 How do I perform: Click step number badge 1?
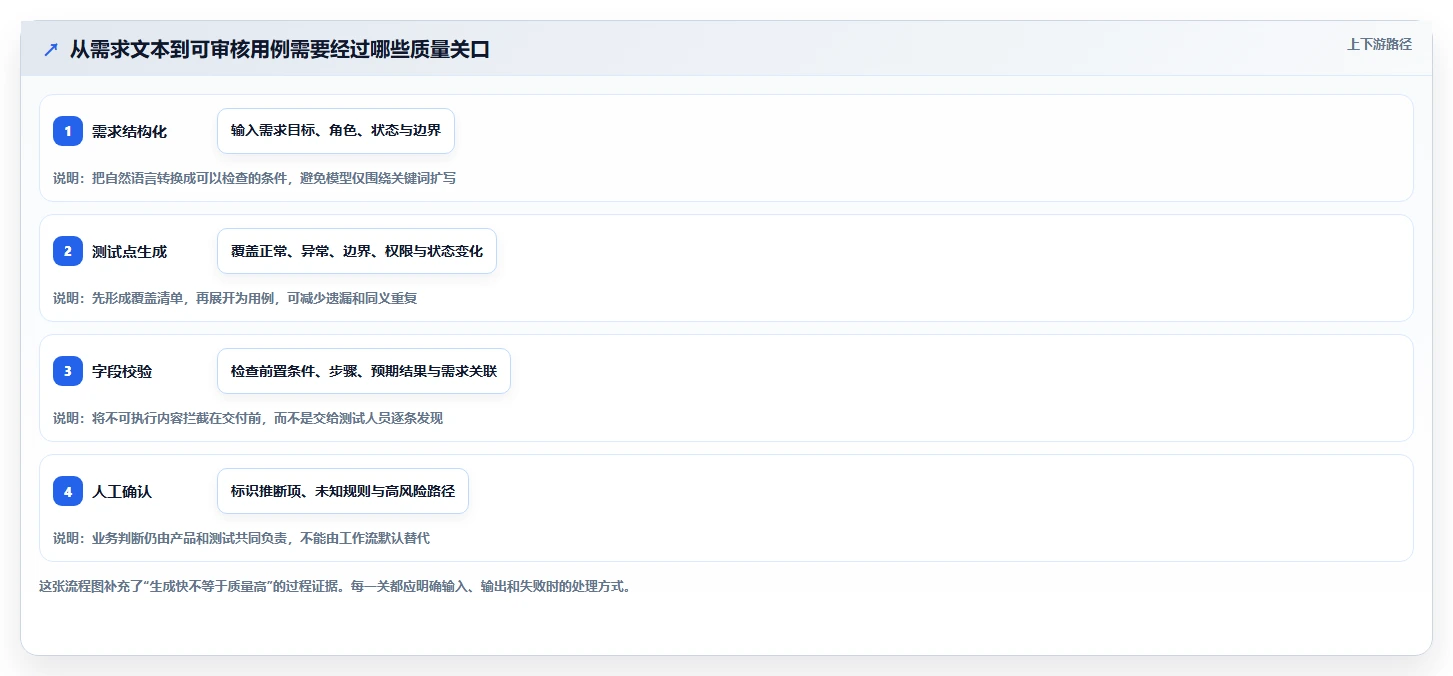(x=68, y=131)
